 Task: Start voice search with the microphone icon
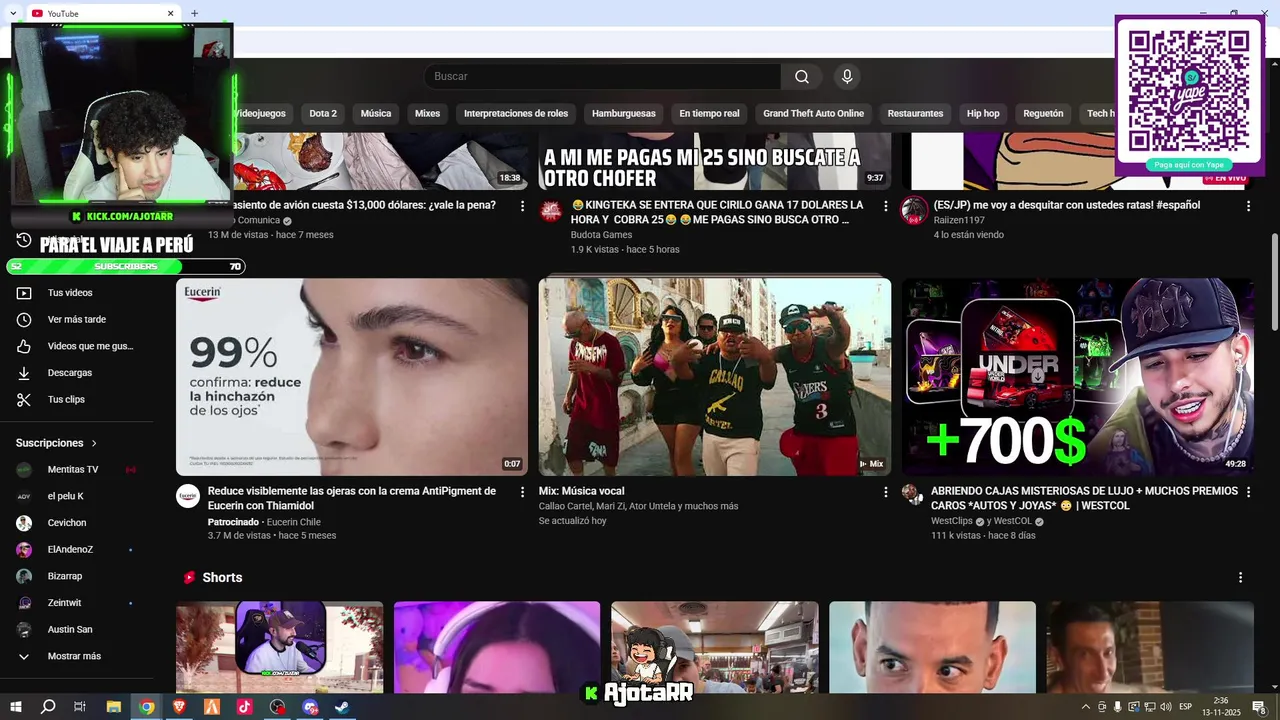tap(847, 77)
